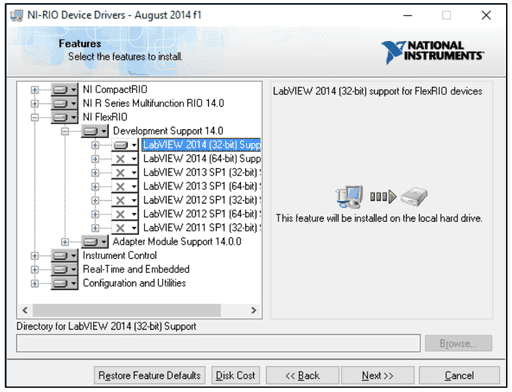This screenshot has width=512, height=392.
Task: Close the NI-RIO Device Drivers window
Action: (x=486, y=15)
